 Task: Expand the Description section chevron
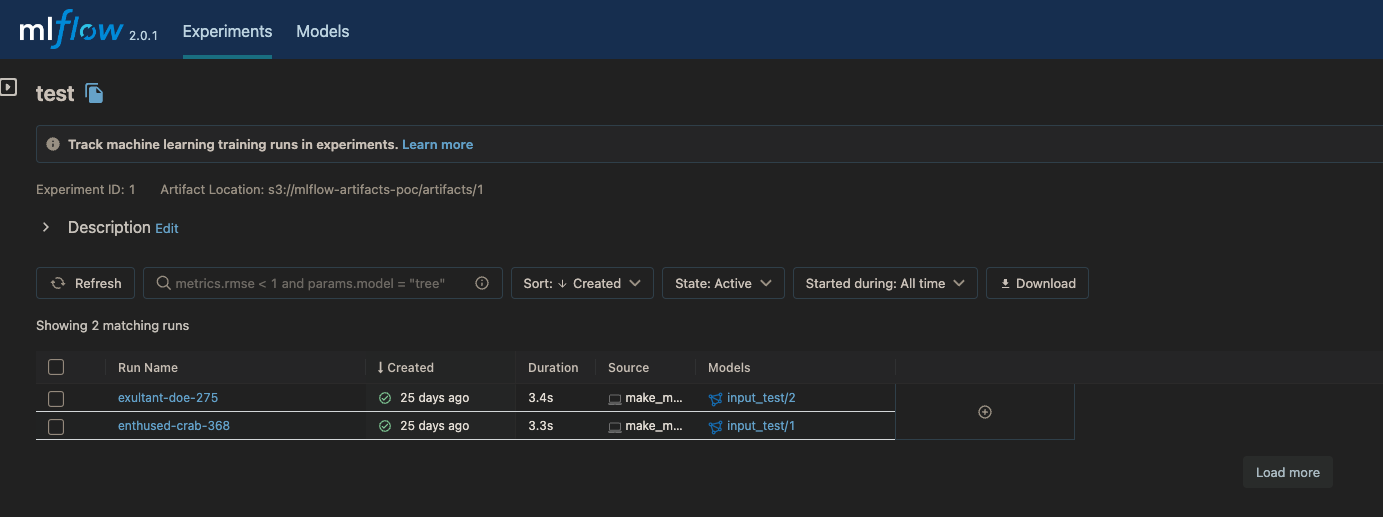click(x=46, y=228)
